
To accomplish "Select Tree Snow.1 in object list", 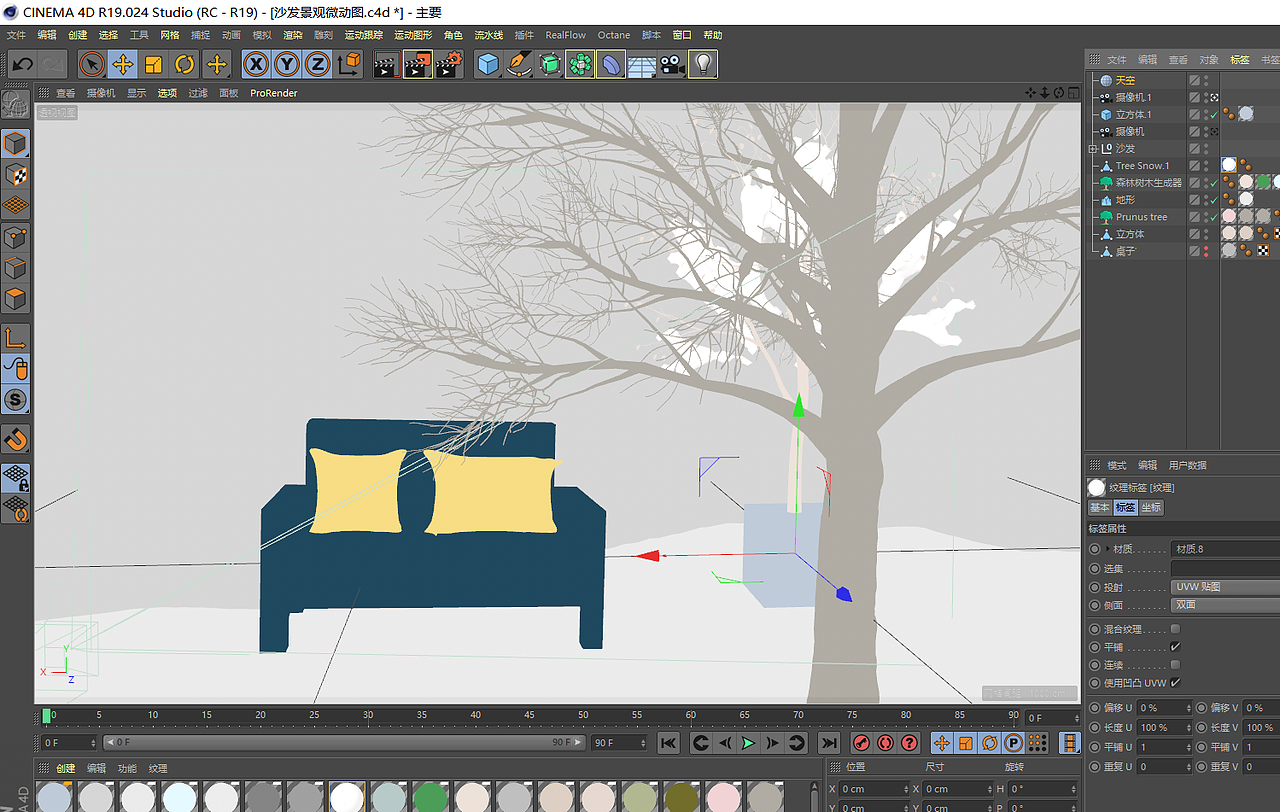I will click(x=1143, y=166).
